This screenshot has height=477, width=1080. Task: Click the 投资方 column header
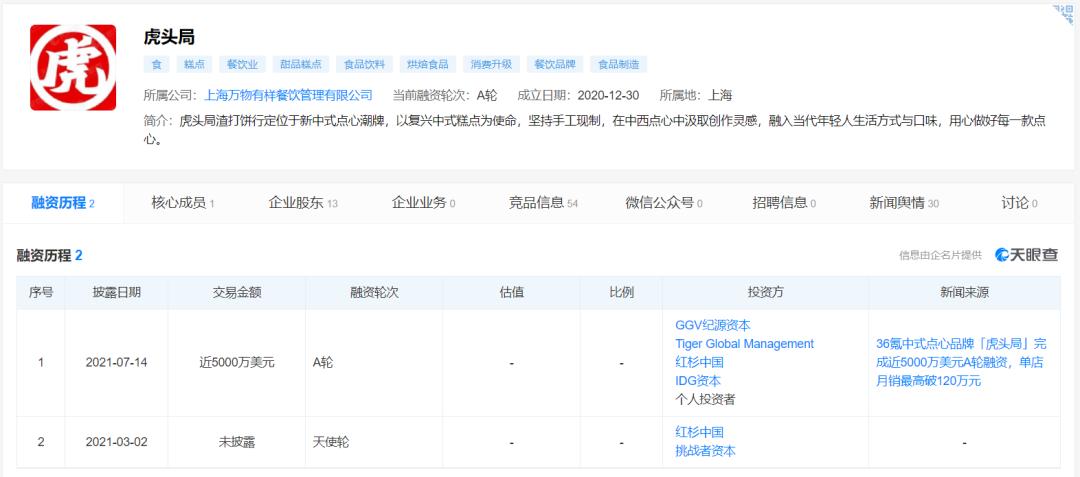[x=765, y=293]
